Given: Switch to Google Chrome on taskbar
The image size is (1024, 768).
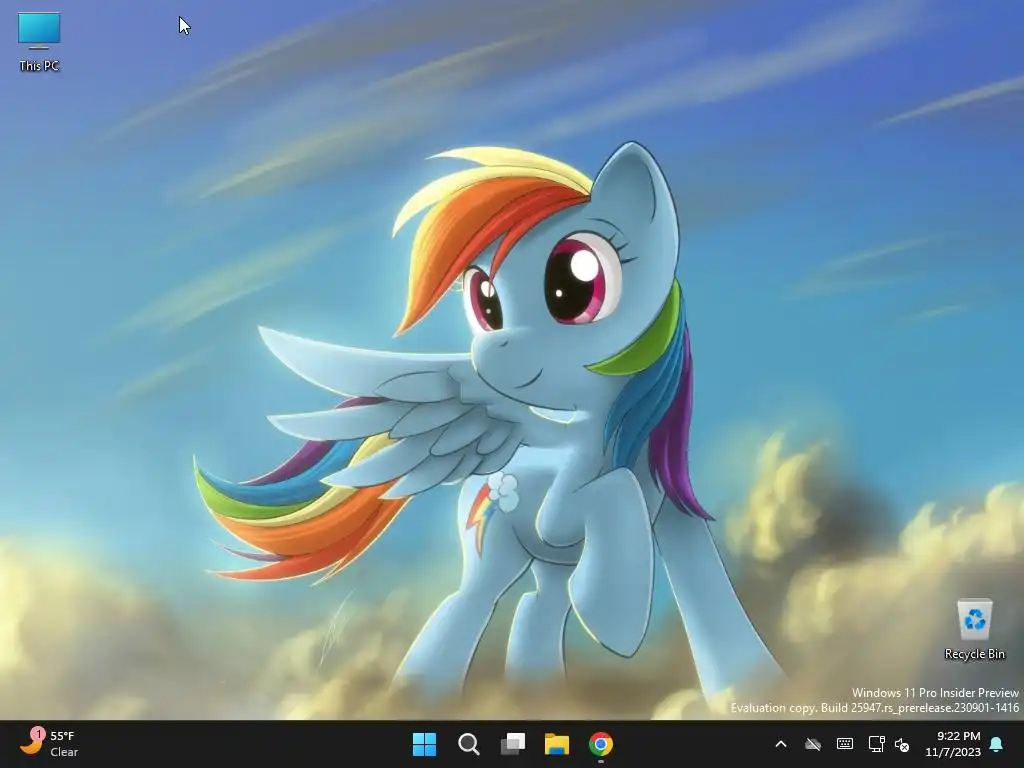Looking at the screenshot, I should point(601,744).
